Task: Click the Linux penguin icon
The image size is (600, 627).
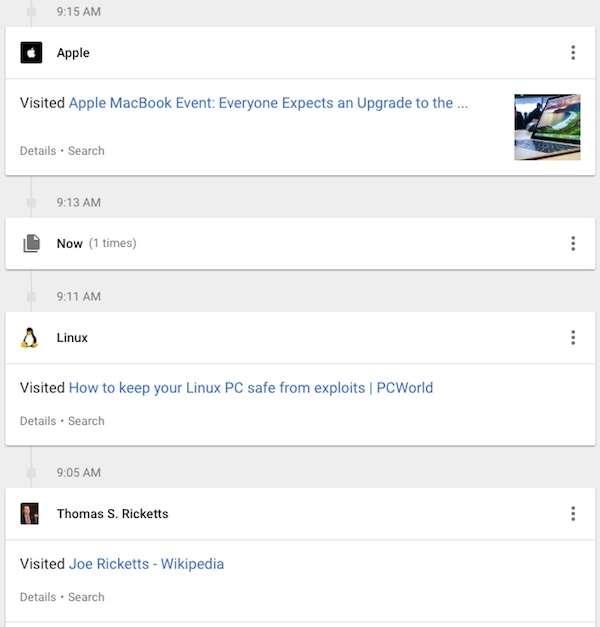Action: [30, 338]
